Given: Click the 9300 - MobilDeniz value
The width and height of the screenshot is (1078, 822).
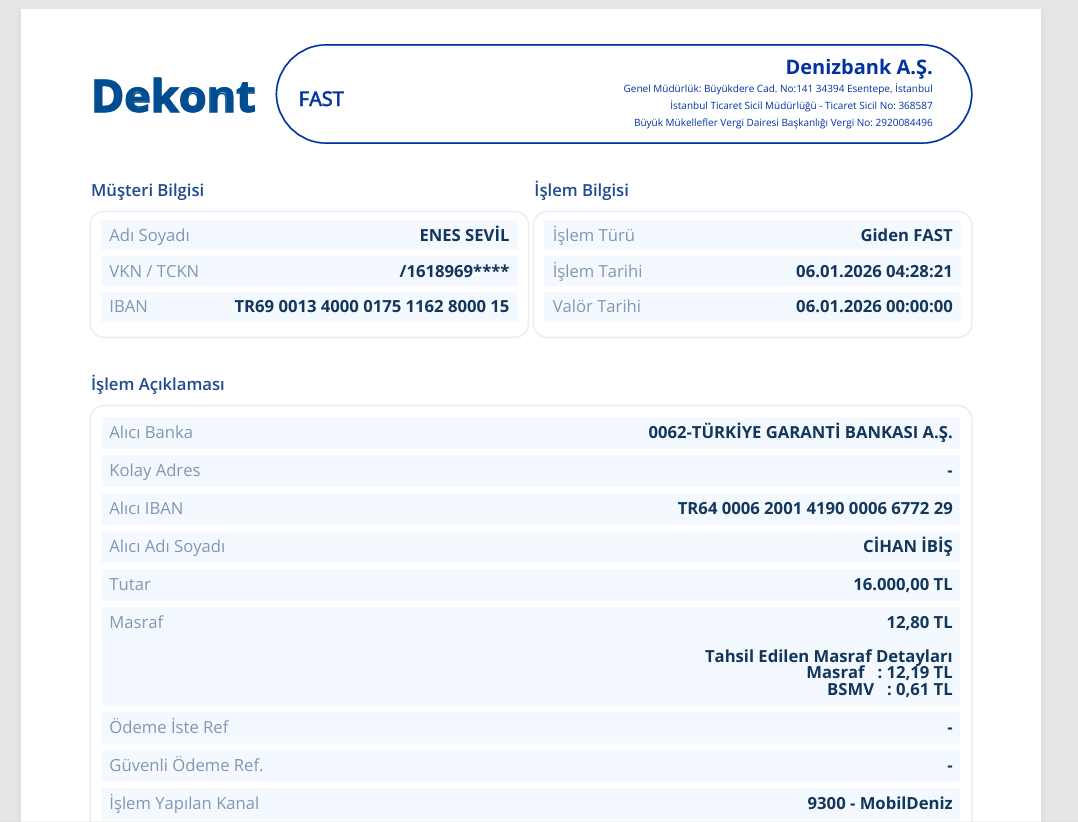Looking at the screenshot, I should [x=879, y=803].
